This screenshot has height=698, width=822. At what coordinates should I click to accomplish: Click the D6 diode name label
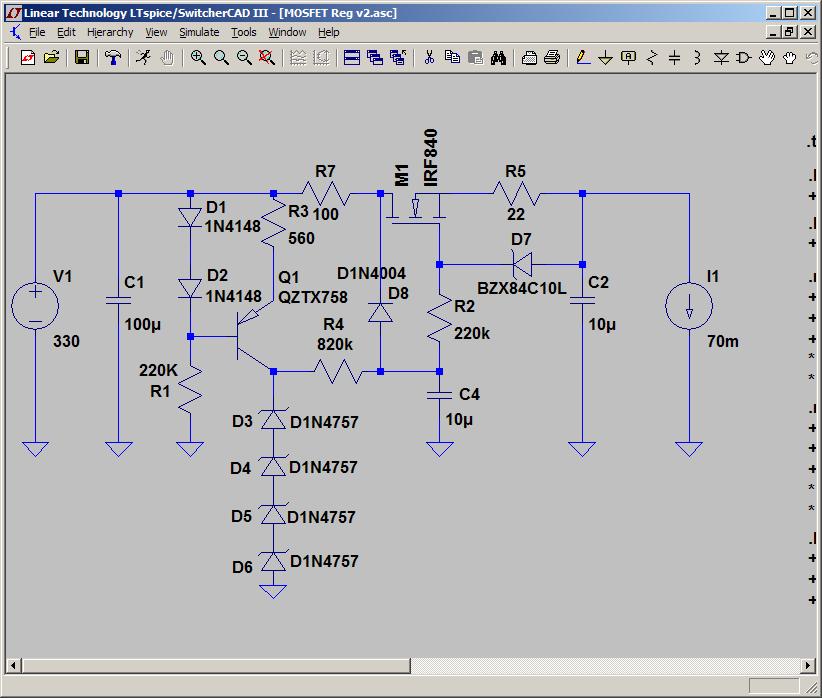(x=242, y=567)
